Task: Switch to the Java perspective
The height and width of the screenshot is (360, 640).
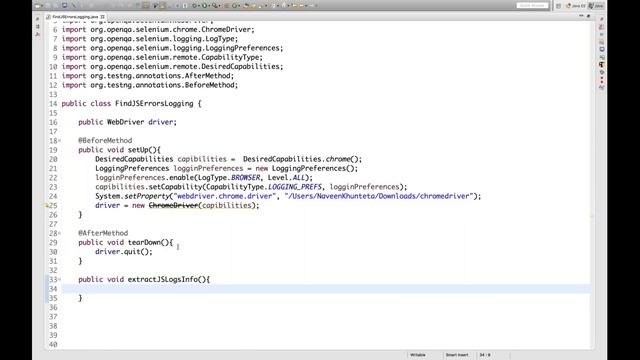Action: tap(596, 6)
